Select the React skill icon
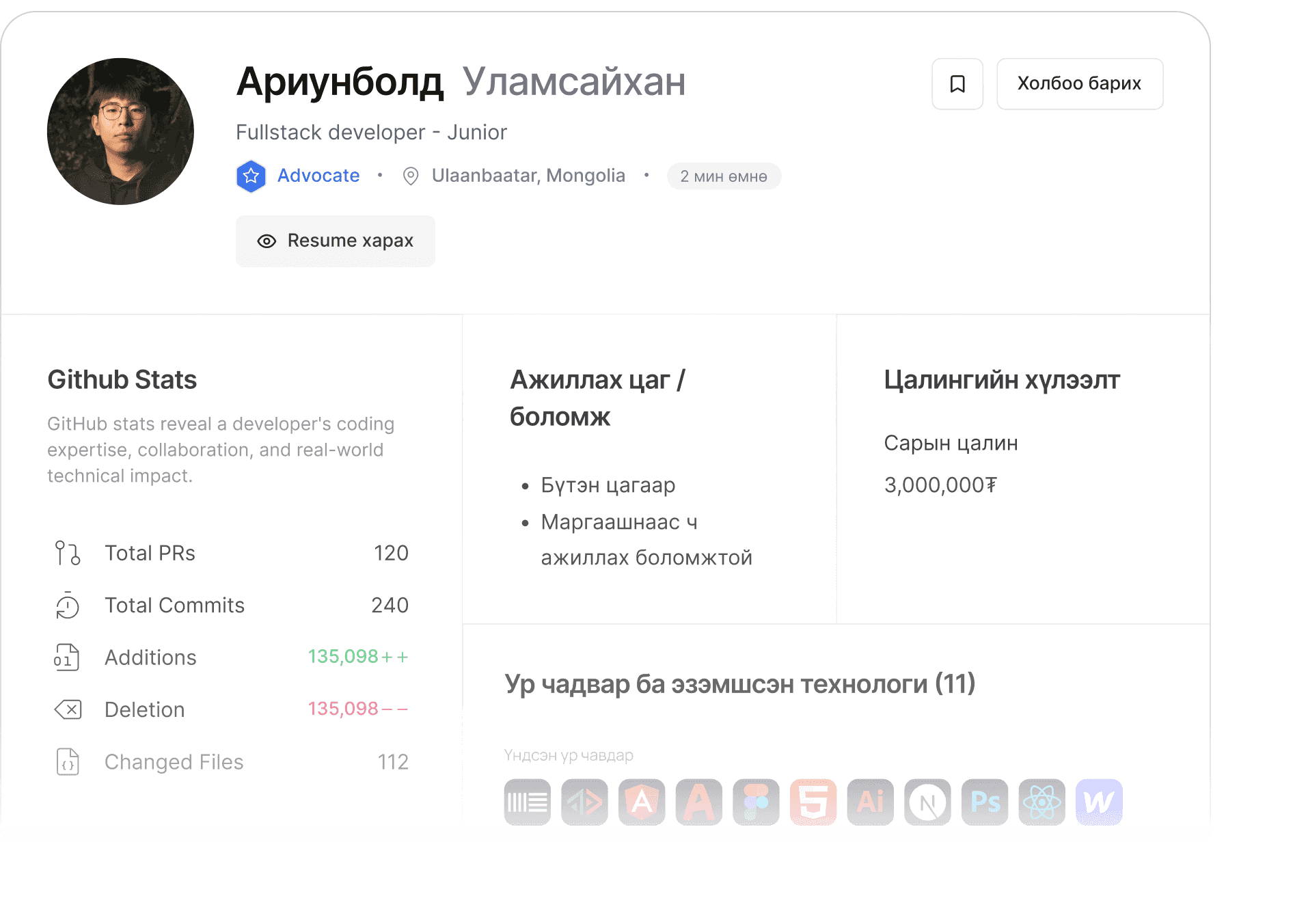 pos(1042,802)
